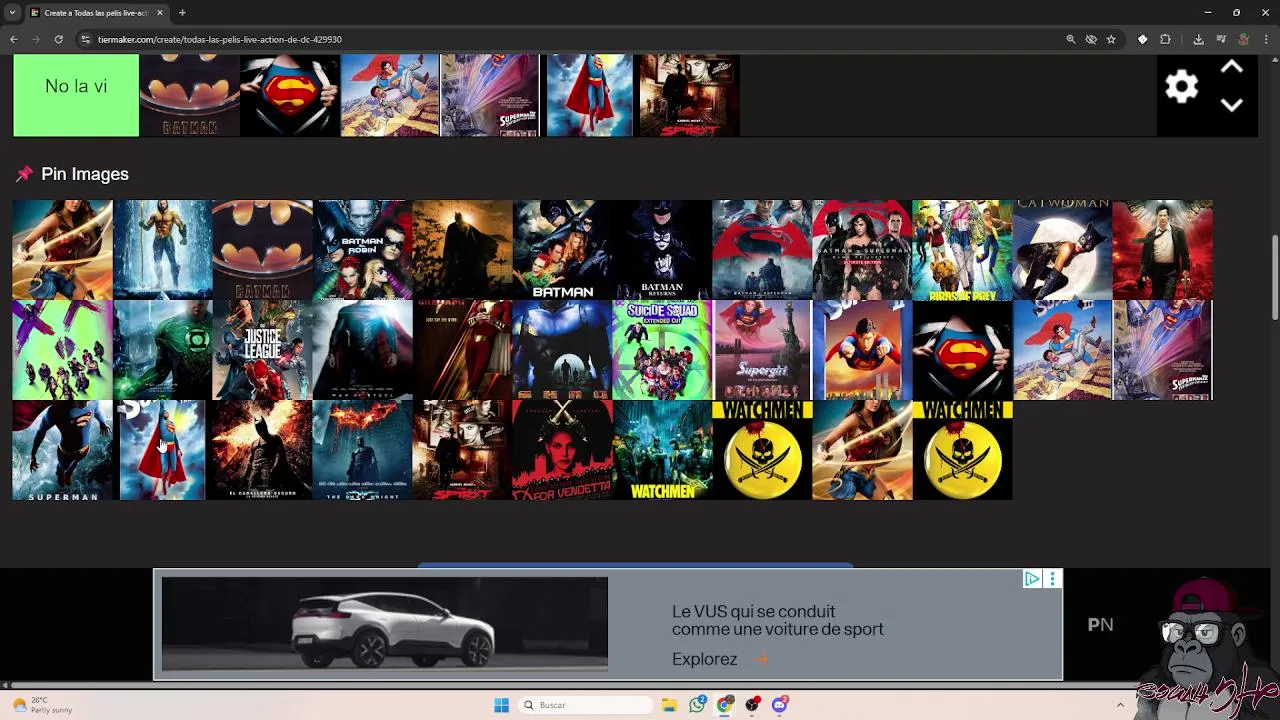Viewport: 1280px width, 720px height.
Task: Go back to previous page
Action: [14, 39]
